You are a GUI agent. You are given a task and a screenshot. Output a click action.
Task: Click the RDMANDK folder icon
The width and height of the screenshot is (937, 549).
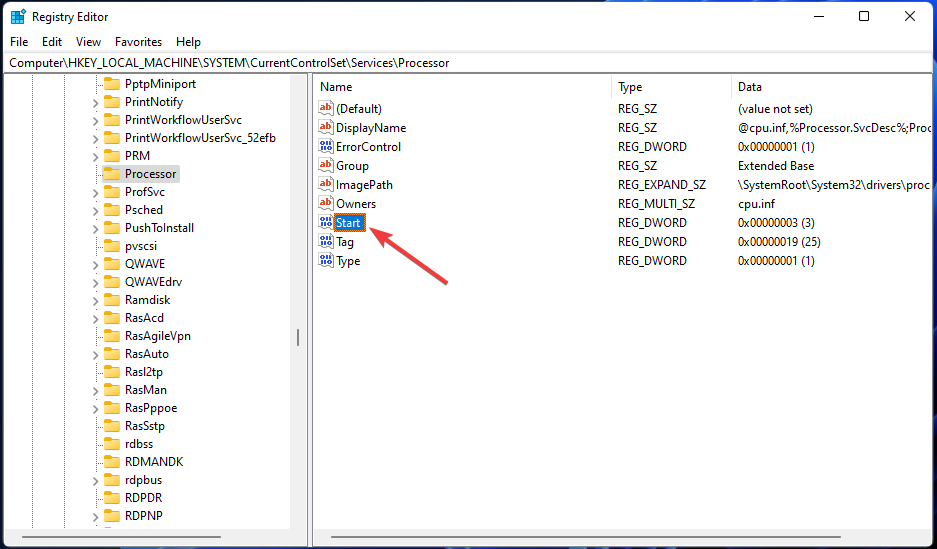click(112, 462)
